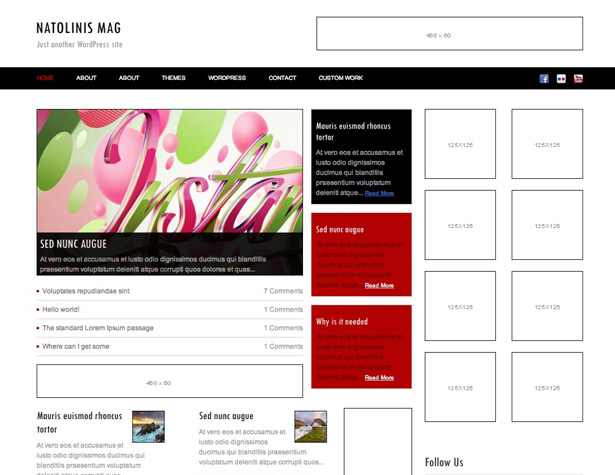Open the rocky coast sunset thumbnail
615x475 pixels.
(x=148, y=427)
